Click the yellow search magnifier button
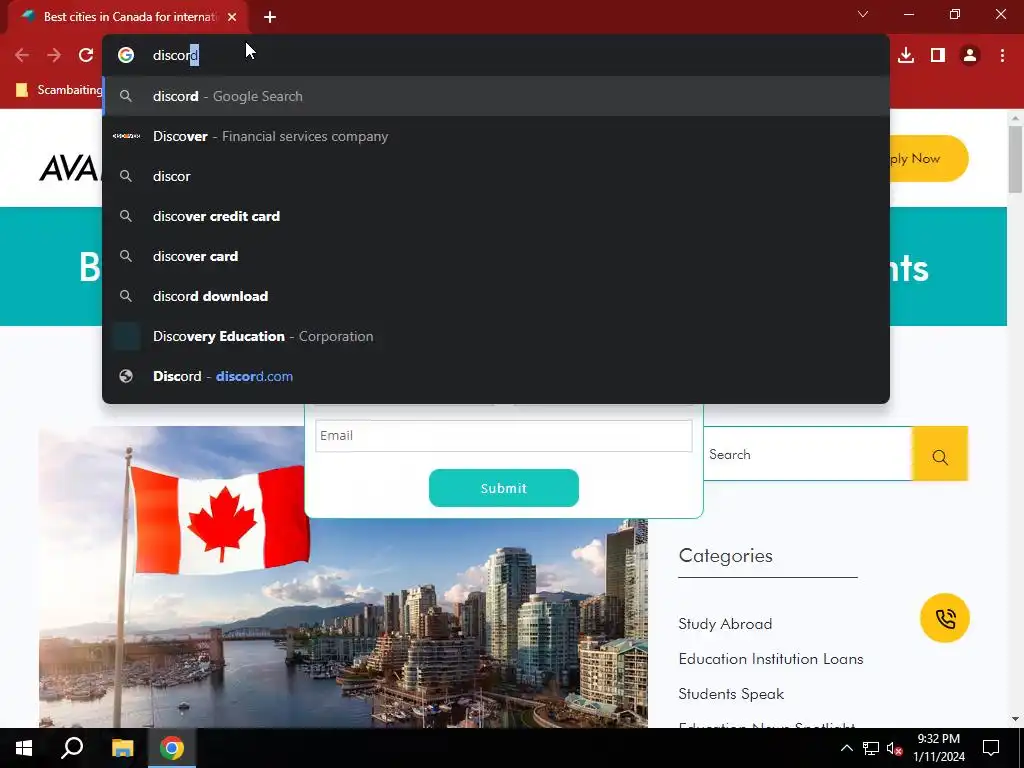Image resolution: width=1024 pixels, height=768 pixels. coord(940,454)
